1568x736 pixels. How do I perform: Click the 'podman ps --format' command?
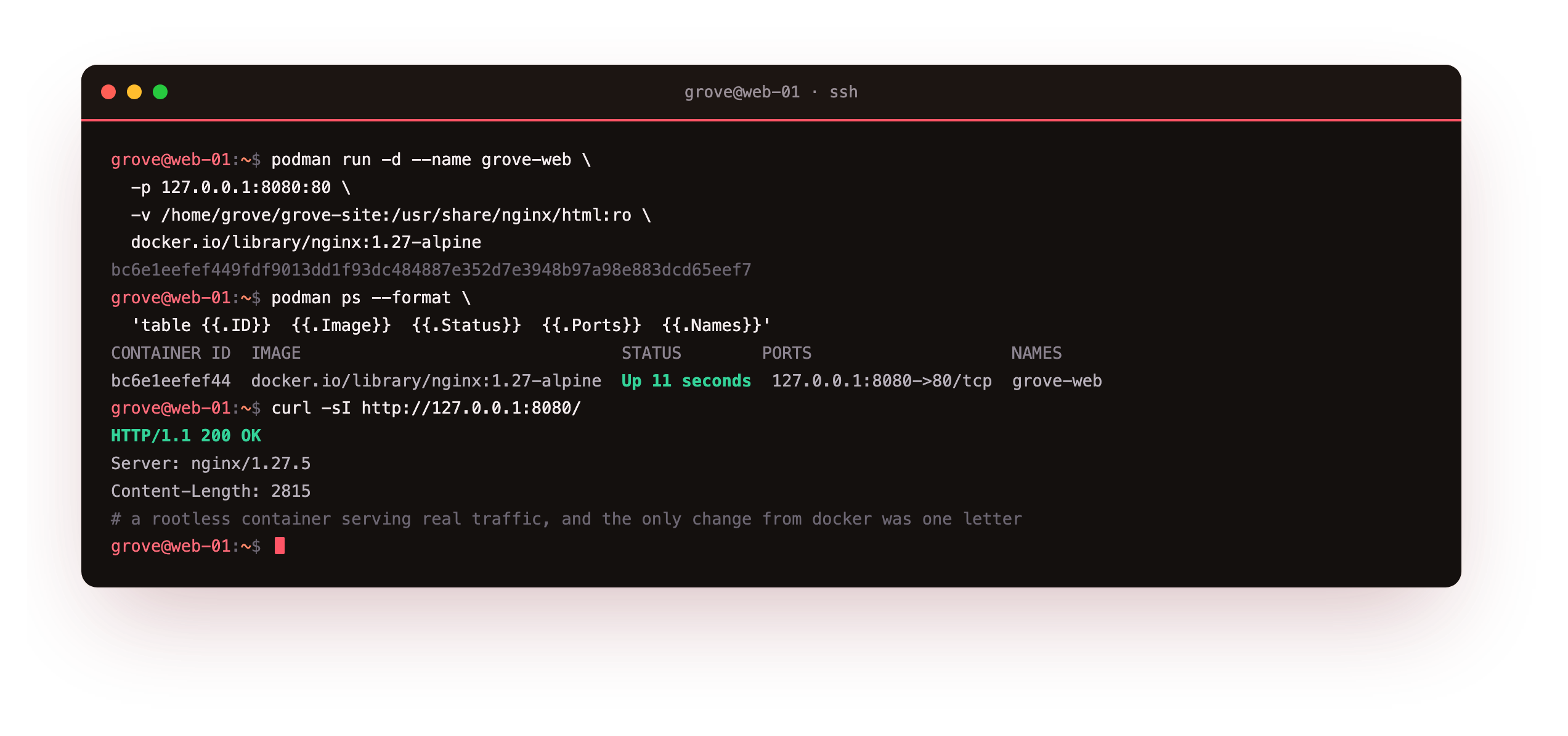pyautogui.click(x=371, y=298)
